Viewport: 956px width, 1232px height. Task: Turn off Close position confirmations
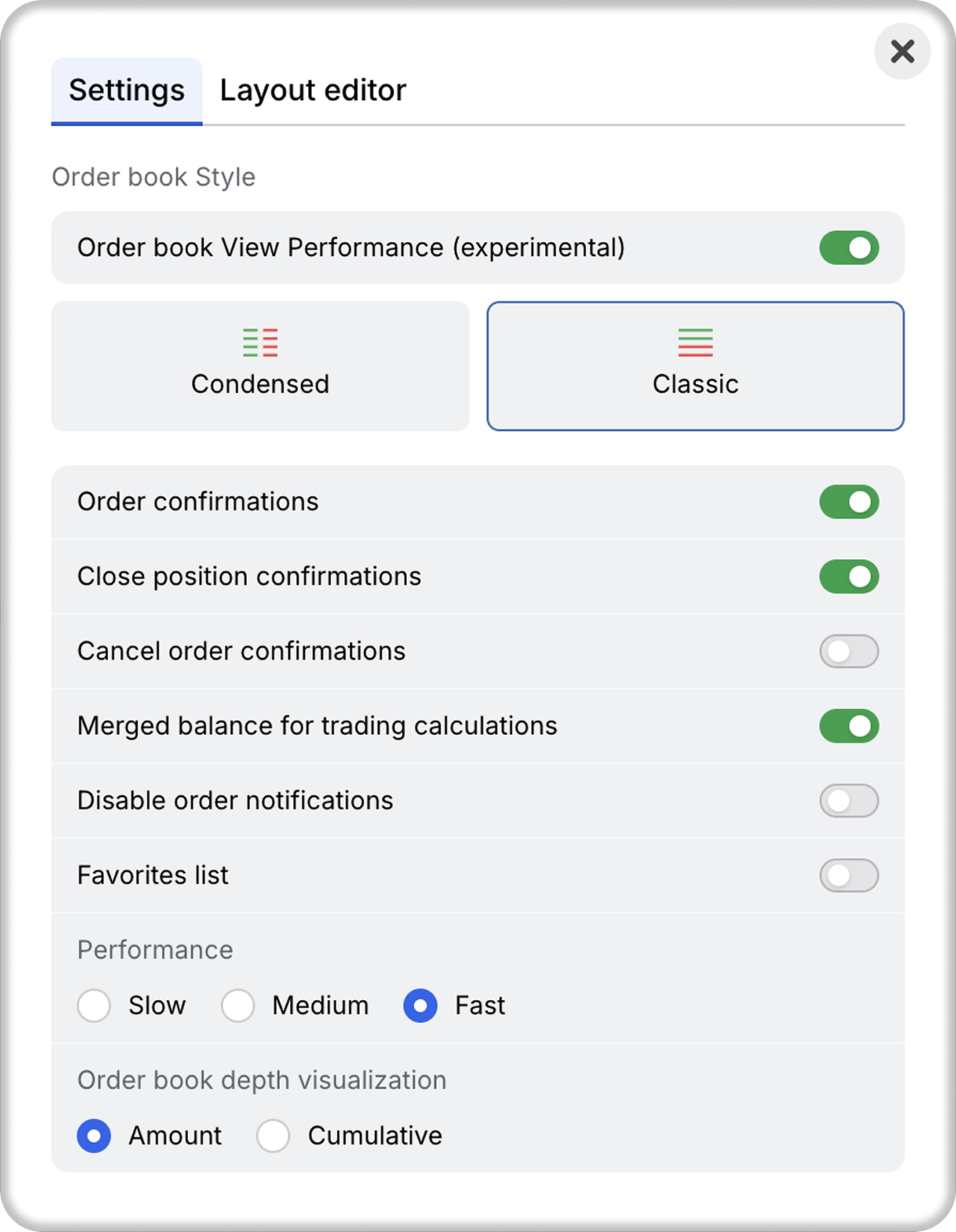coord(849,576)
